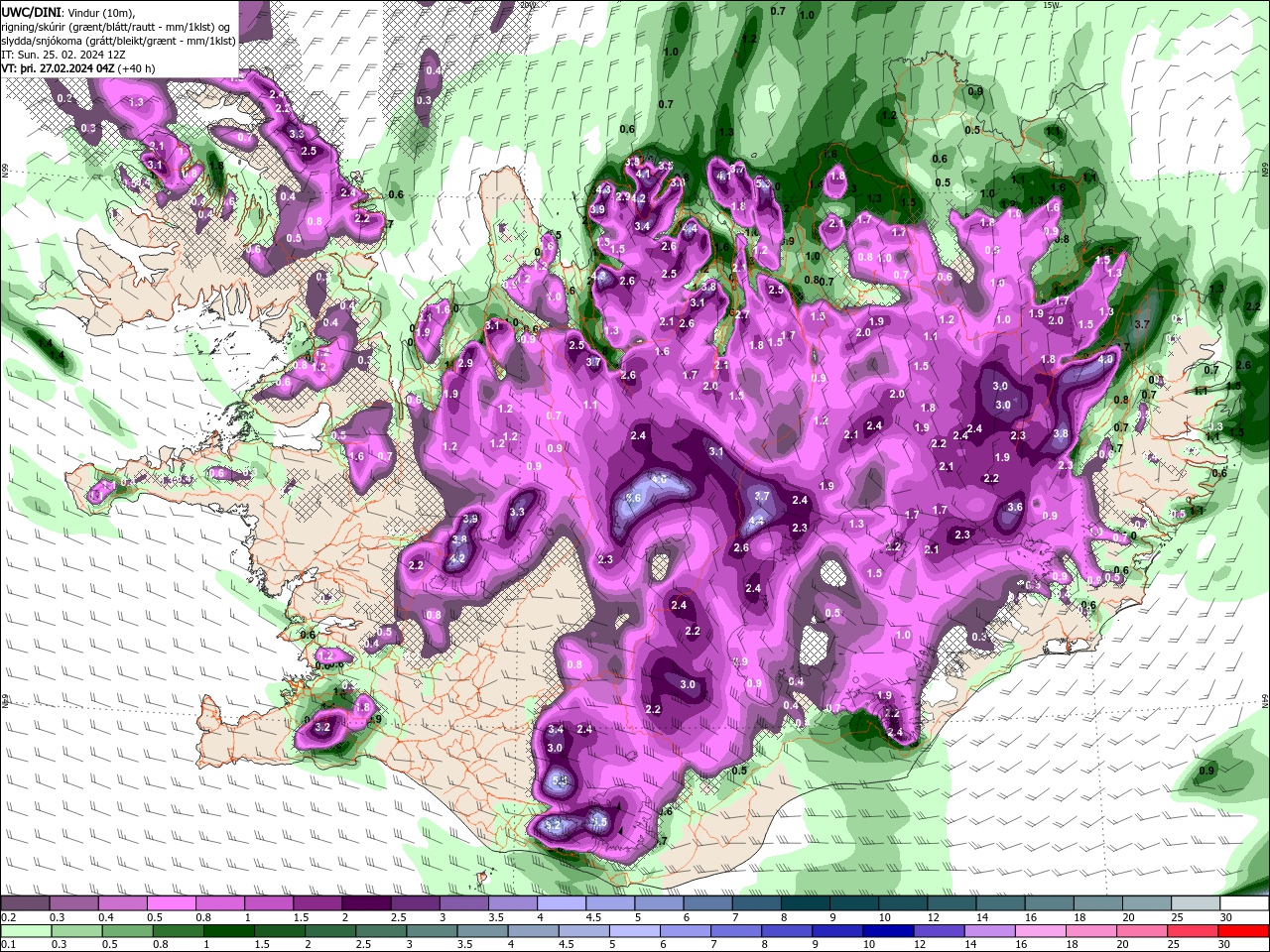Pick upper-row swatch starting at 18
The width and height of the screenshot is (1270, 952).
[x=1096, y=903]
